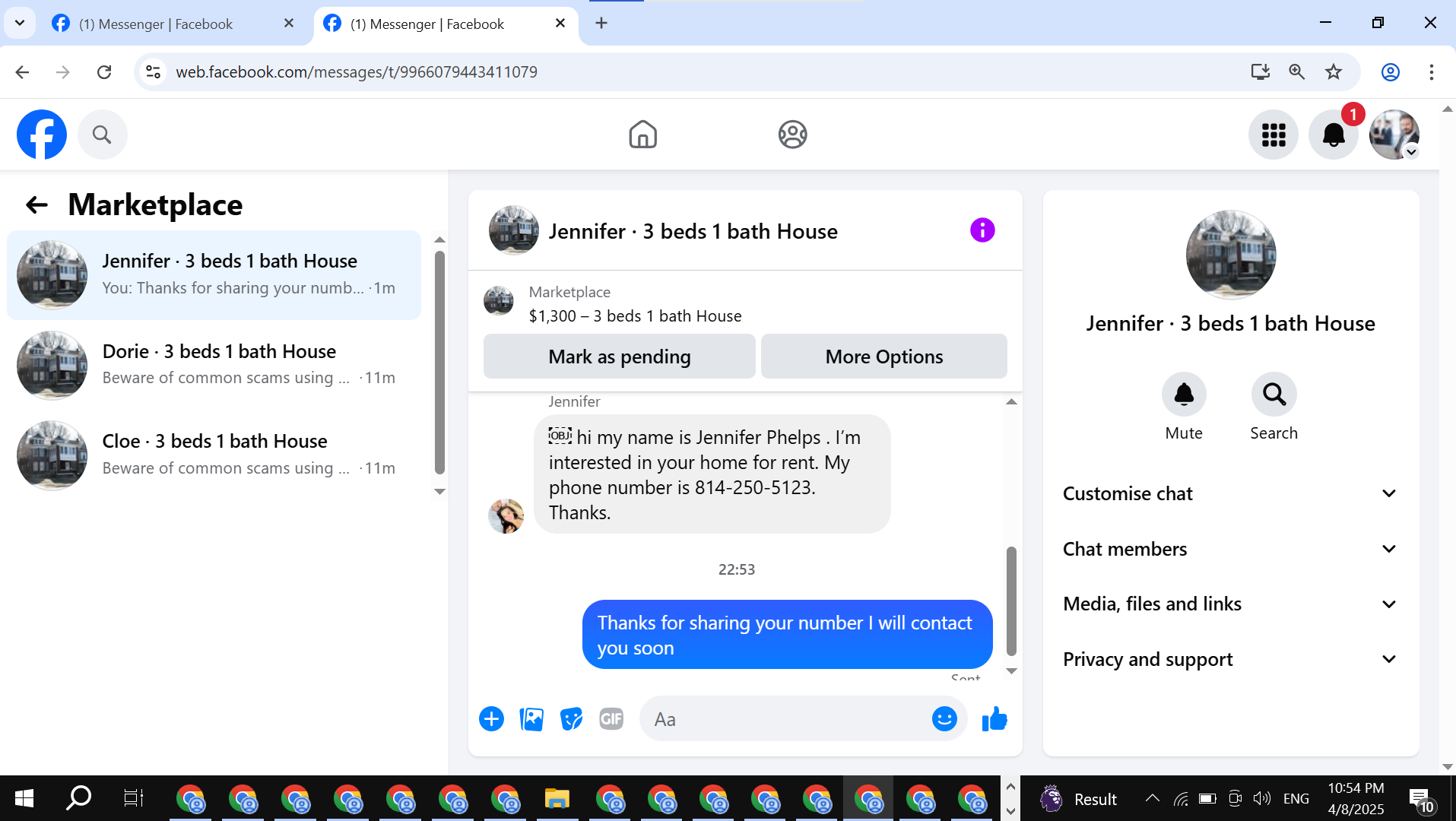The image size is (1456, 821).
Task: Open the account profile picture menu
Action: tap(1394, 135)
